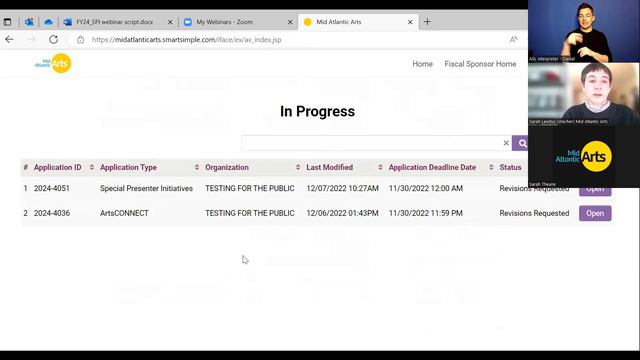Select the ASL interpreter video tile

584,31
